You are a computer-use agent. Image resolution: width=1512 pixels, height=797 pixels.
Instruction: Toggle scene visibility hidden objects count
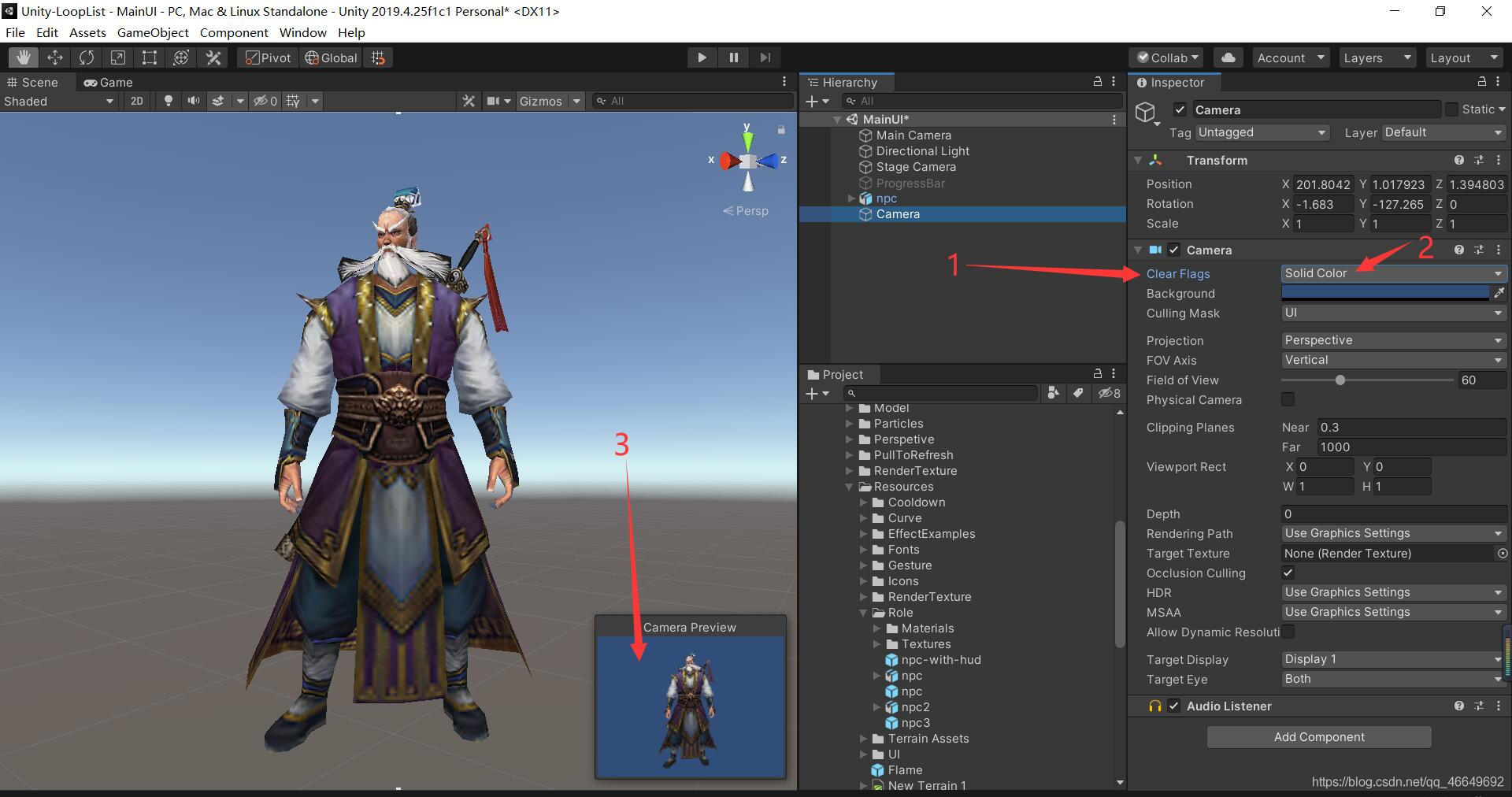click(x=265, y=101)
